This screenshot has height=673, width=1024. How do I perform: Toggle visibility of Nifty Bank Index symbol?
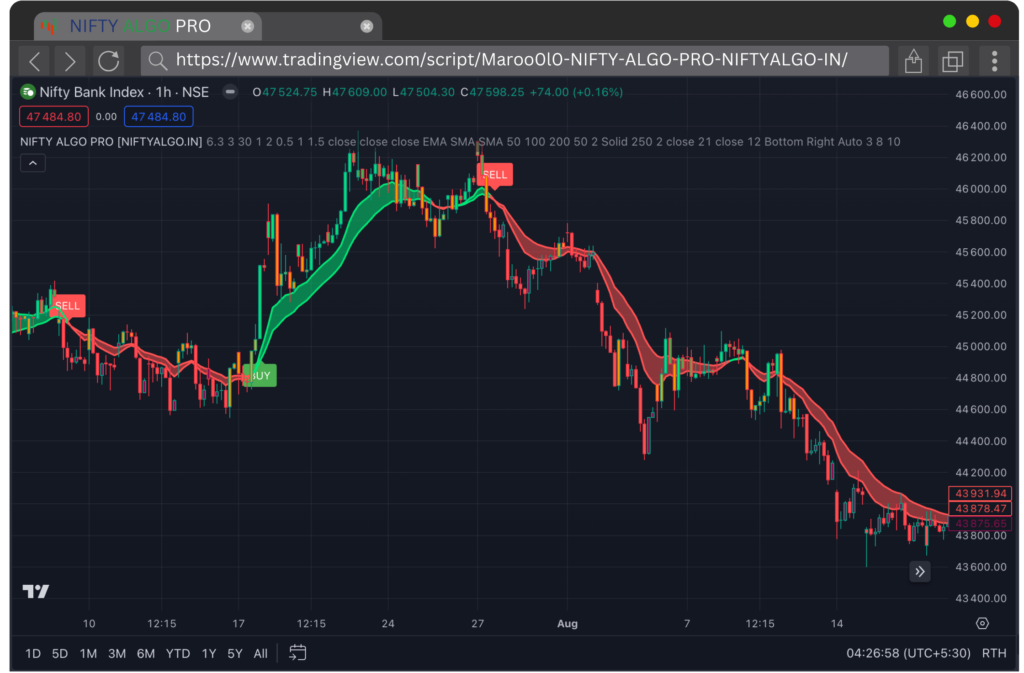point(230,92)
